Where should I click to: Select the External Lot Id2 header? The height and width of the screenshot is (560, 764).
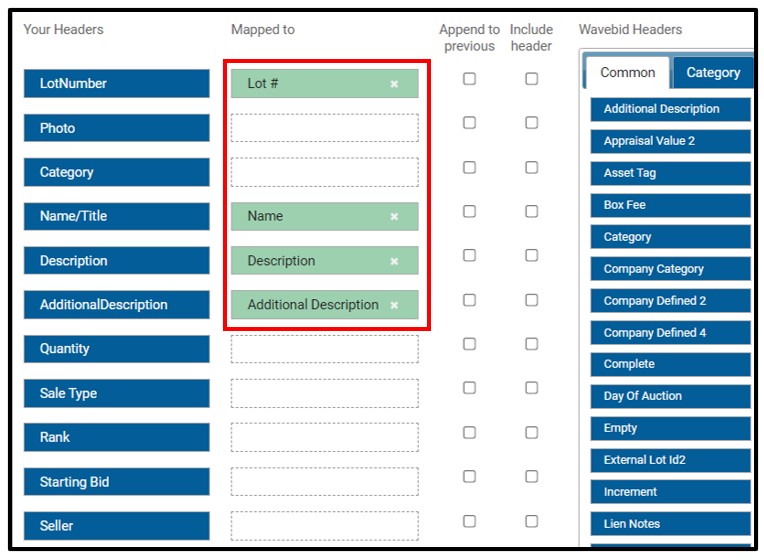670,460
